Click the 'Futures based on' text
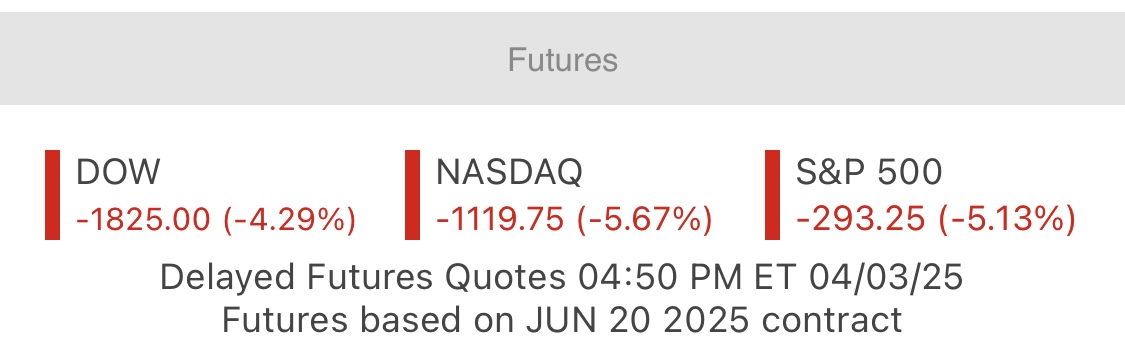 click(x=367, y=320)
